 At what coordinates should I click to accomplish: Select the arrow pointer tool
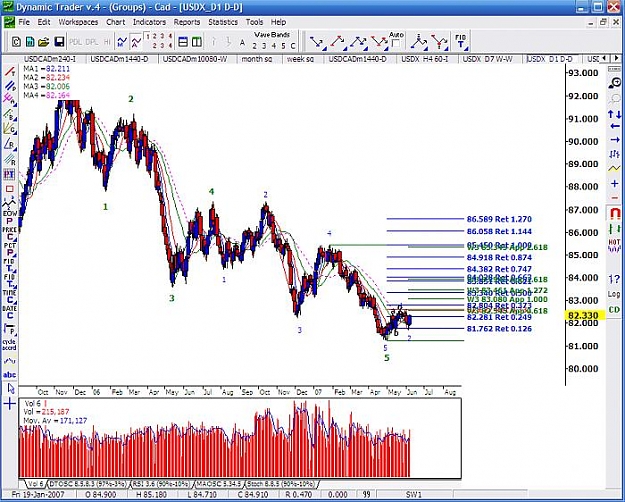(x=11, y=388)
